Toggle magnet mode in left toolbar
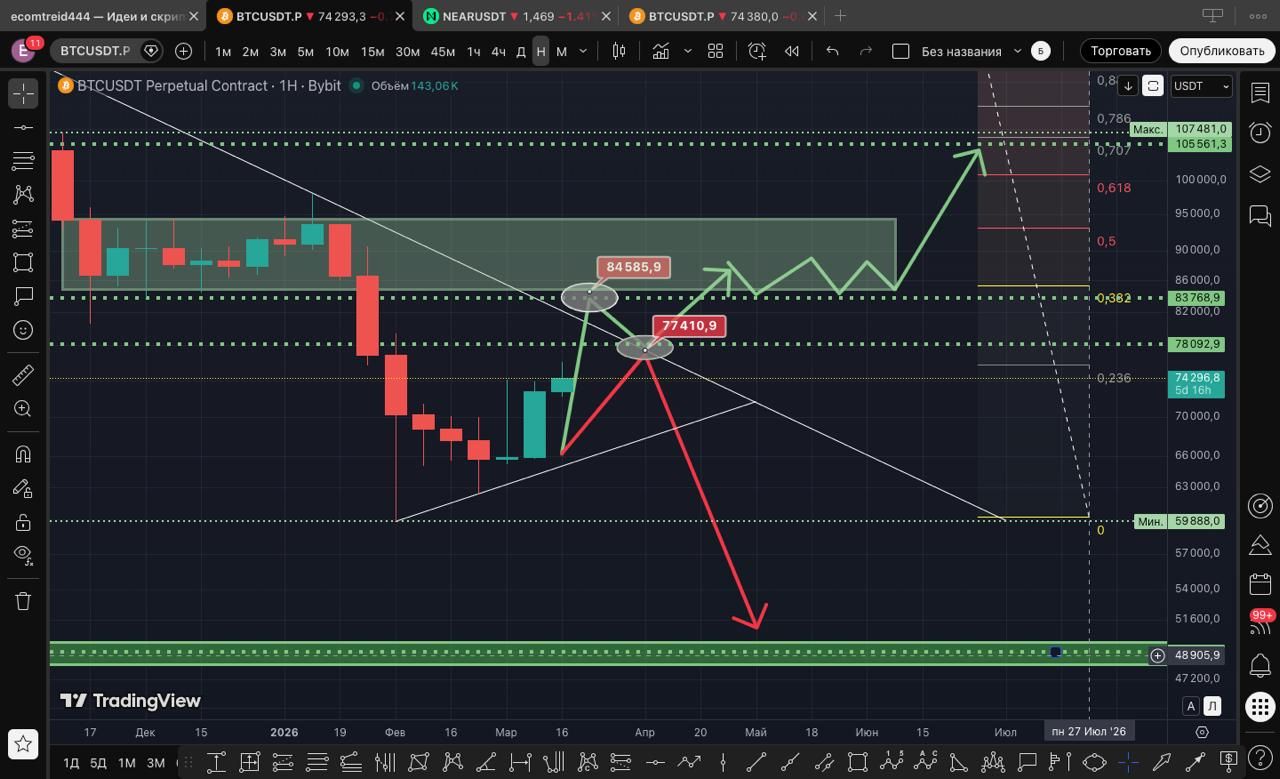The width and height of the screenshot is (1280, 779). pos(23,453)
